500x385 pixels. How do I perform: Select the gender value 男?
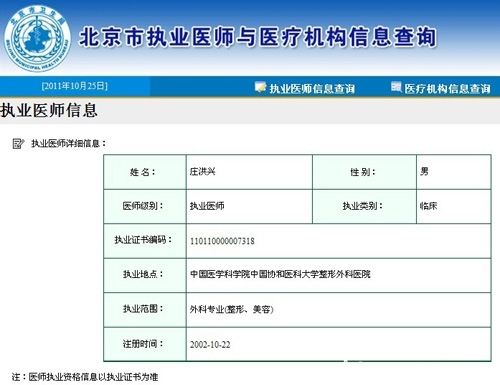[x=424, y=171]
